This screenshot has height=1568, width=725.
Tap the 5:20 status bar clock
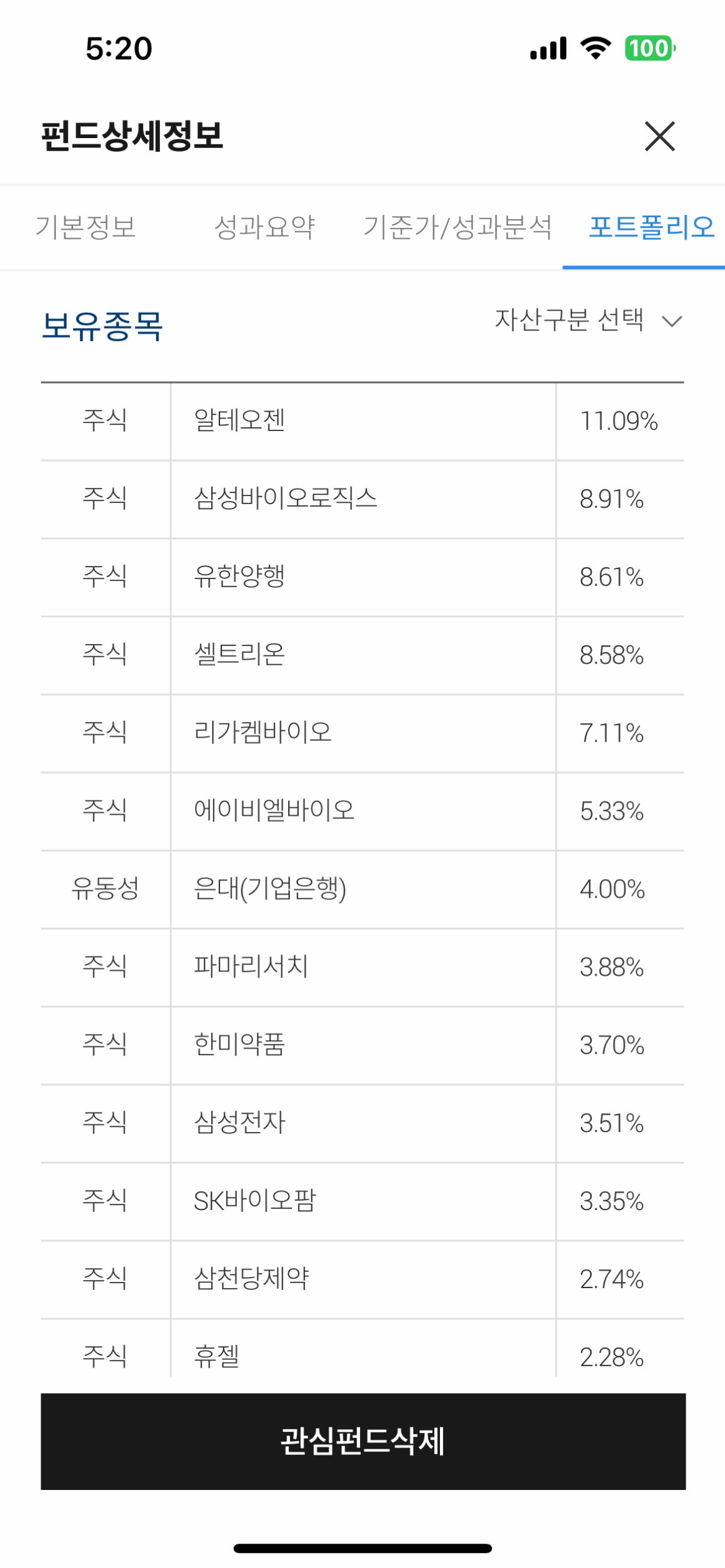pyautogui.click(x=119, y=49)
